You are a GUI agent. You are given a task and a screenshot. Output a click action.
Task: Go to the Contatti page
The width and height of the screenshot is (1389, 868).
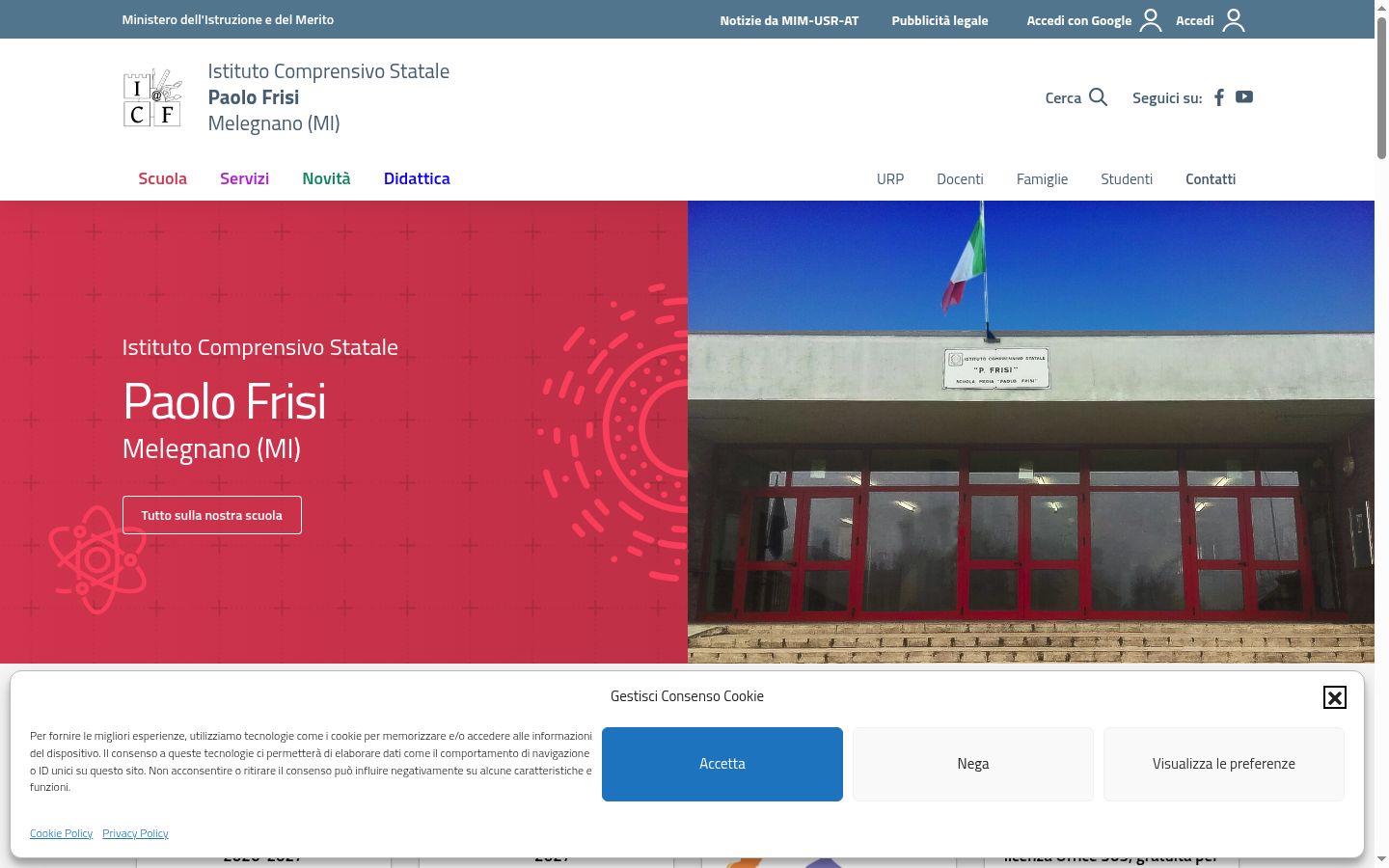point(1211,179)
